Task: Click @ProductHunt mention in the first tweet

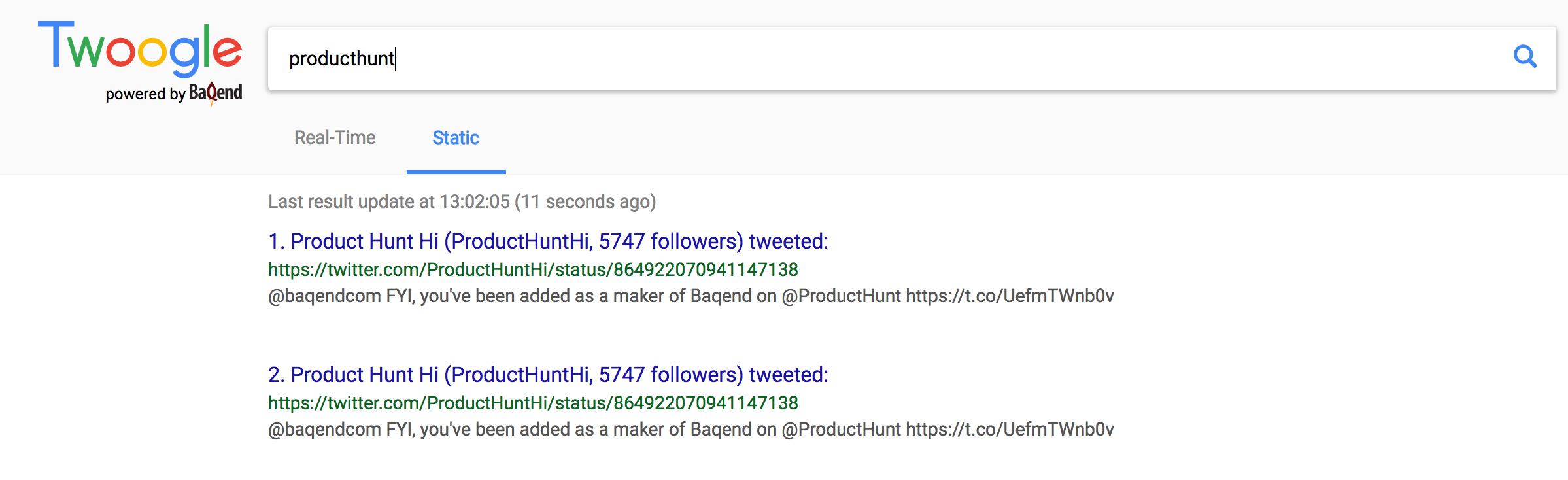Action: click(841, 296)
